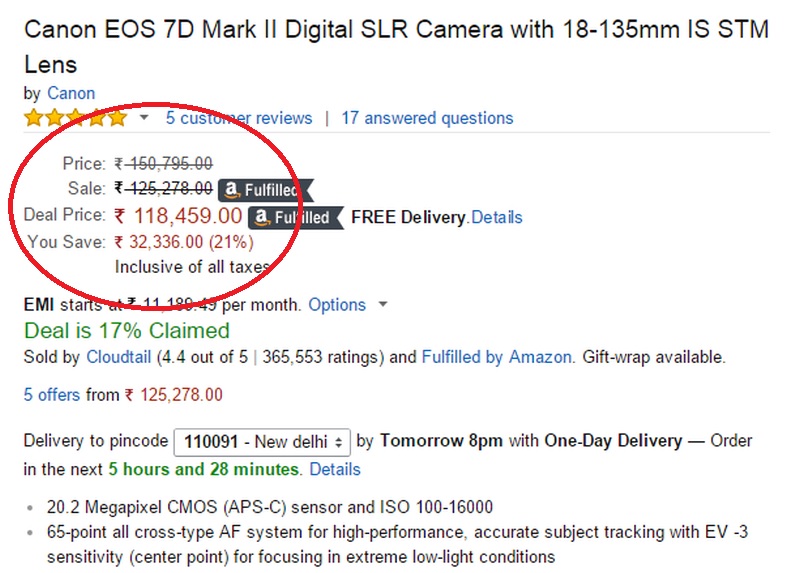Click the offers price ₹125,278.00
Viewport: 800px width, 573px height.
(x=181, y=394)
